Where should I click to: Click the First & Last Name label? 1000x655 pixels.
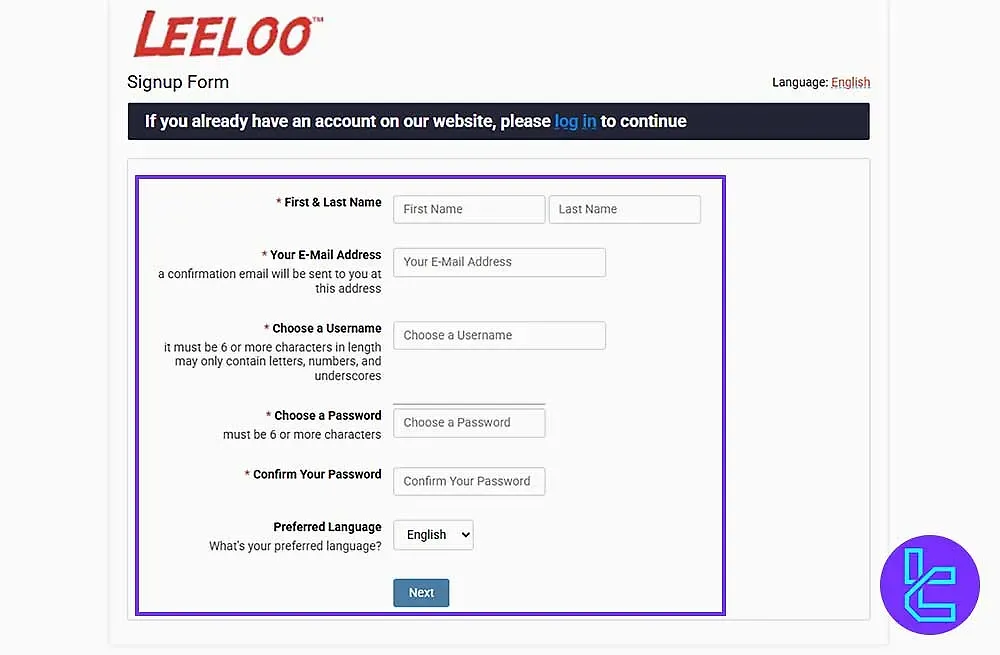tap(332, 202)
